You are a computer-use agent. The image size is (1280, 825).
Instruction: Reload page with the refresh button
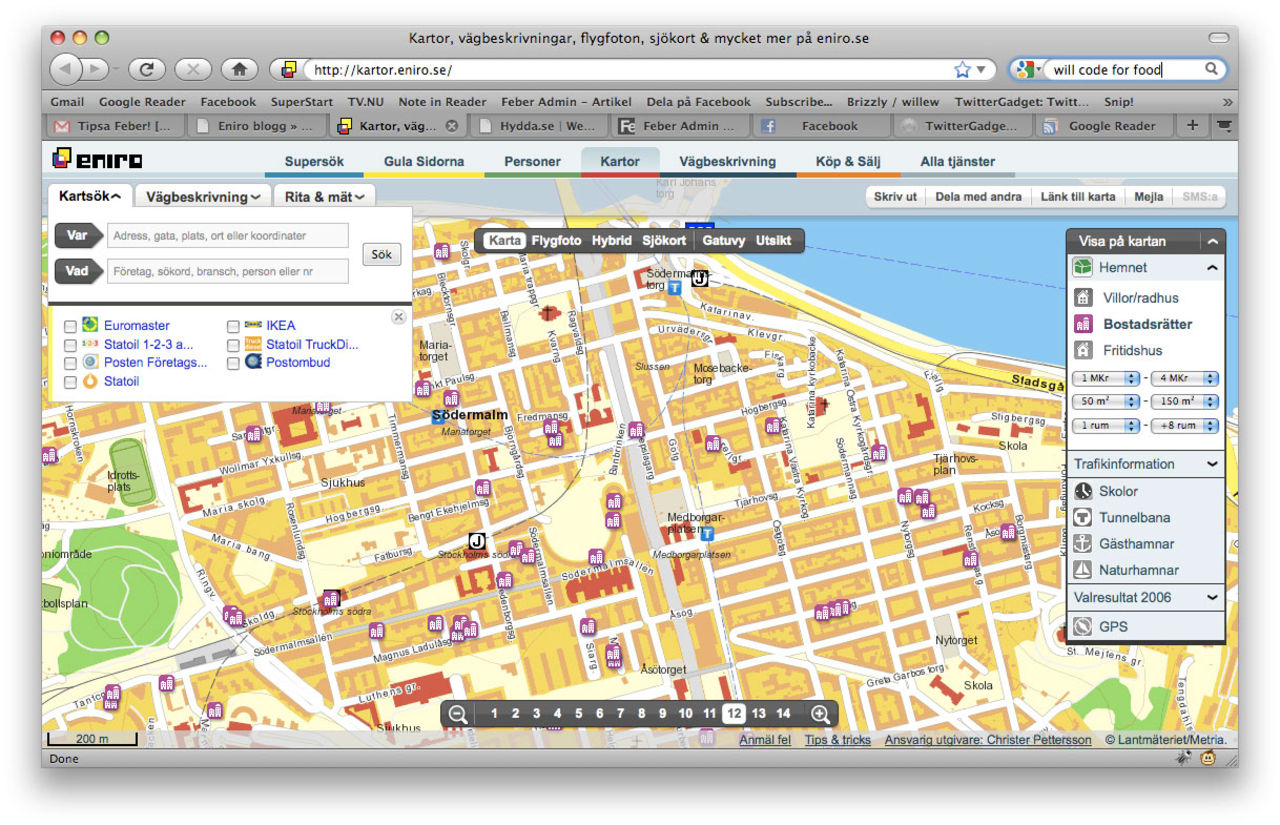[x=146, y=70]
